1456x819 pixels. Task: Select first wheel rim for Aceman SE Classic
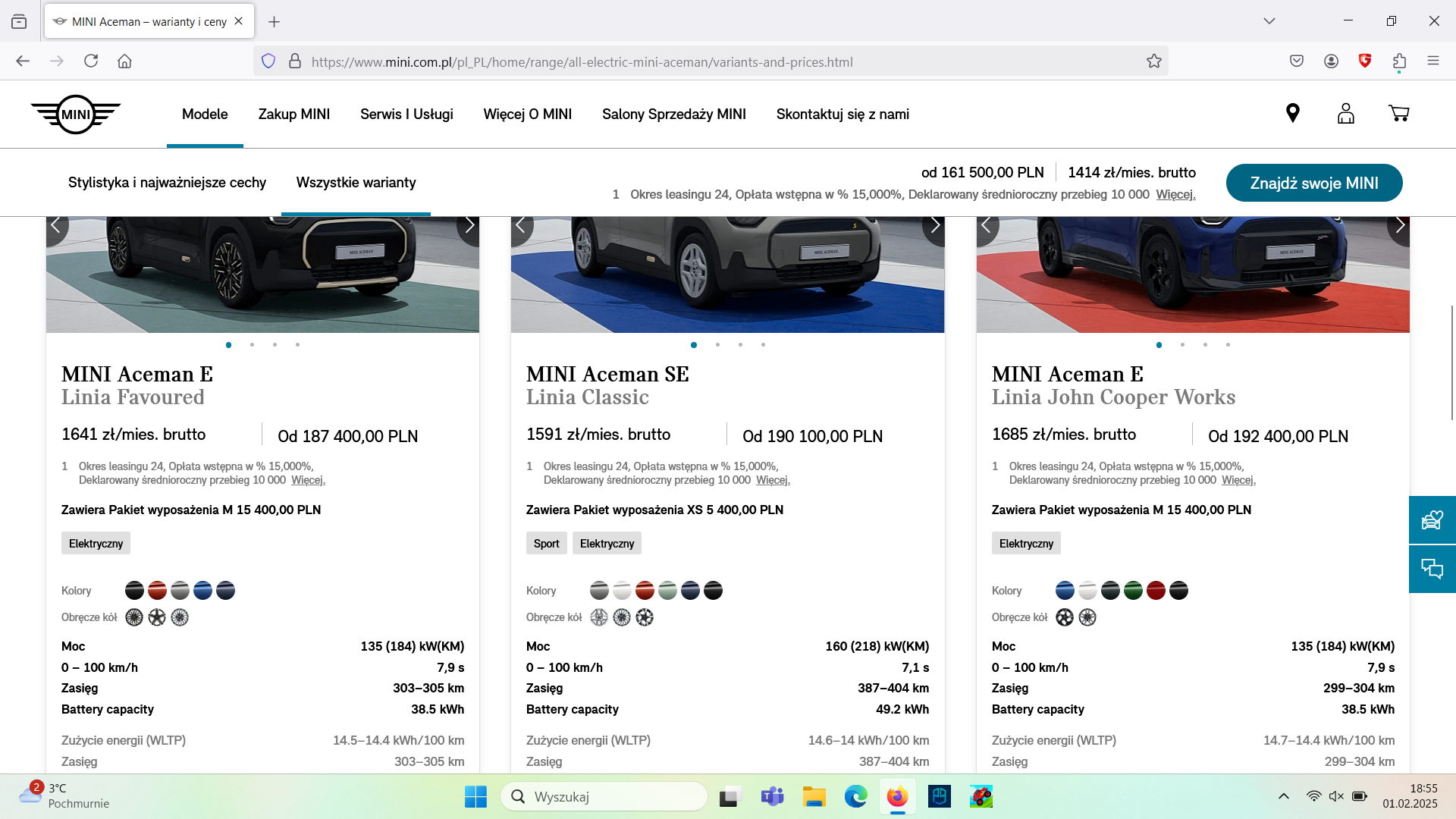point(599,617)
